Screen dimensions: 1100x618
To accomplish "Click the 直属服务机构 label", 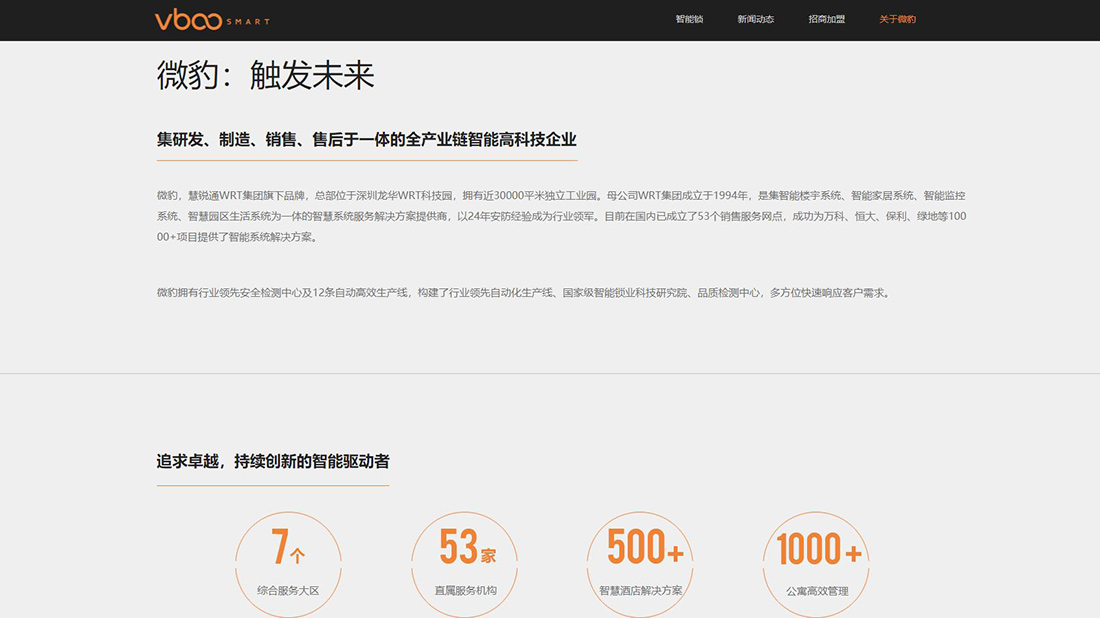I will point(465,591).
